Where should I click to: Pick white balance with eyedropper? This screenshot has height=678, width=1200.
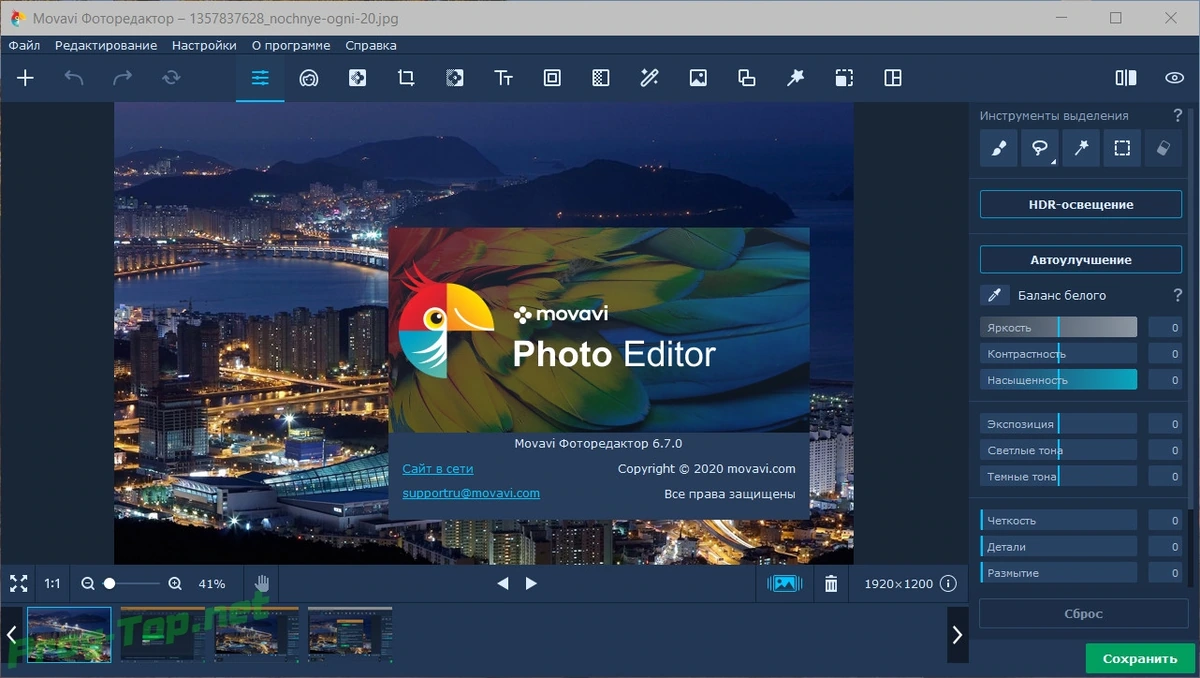tap(994, 295)
